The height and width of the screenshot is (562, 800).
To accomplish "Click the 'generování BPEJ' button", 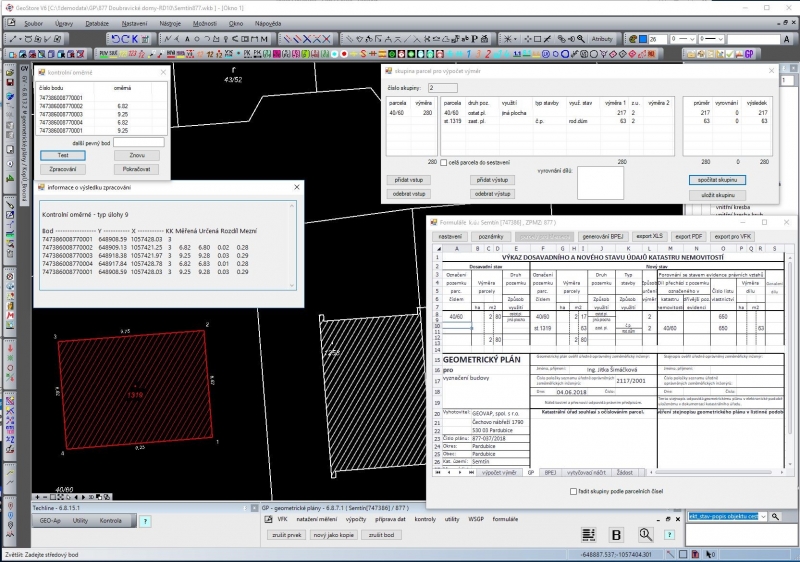I will 603,237.
